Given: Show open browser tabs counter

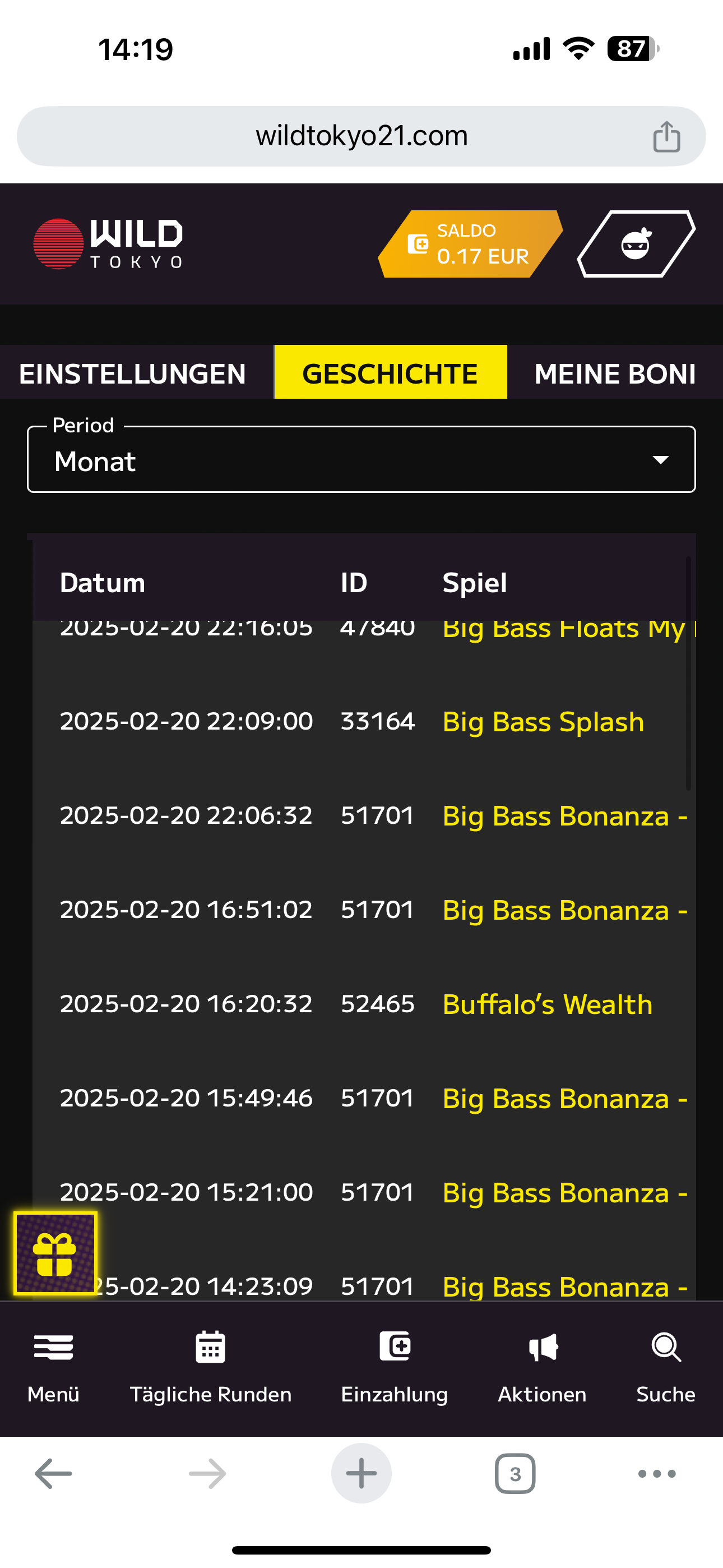Looking at the screenshot, I should [515, 1474].
